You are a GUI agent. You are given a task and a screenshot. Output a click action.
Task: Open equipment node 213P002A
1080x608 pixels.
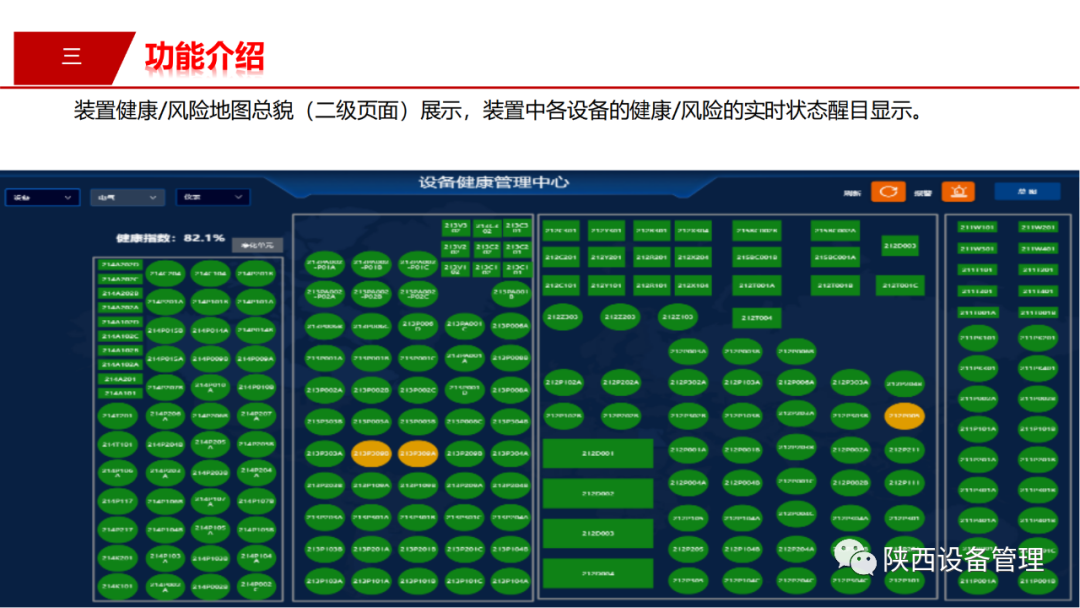[324, 390]
